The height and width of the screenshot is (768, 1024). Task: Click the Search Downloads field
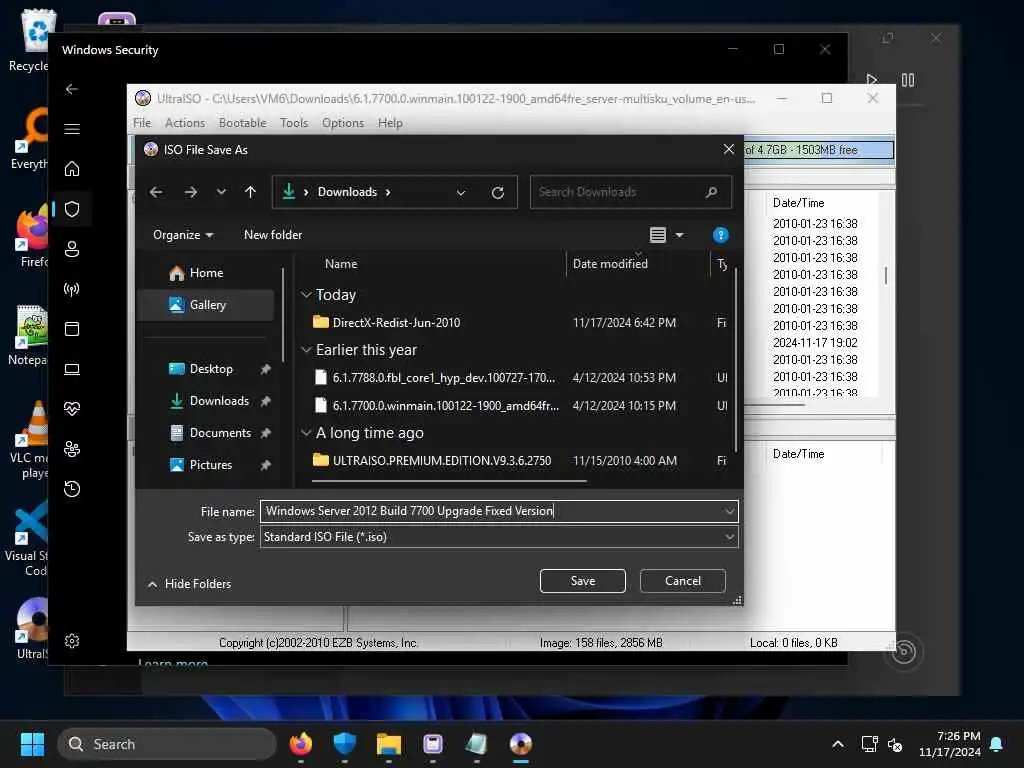coord(630,192)
